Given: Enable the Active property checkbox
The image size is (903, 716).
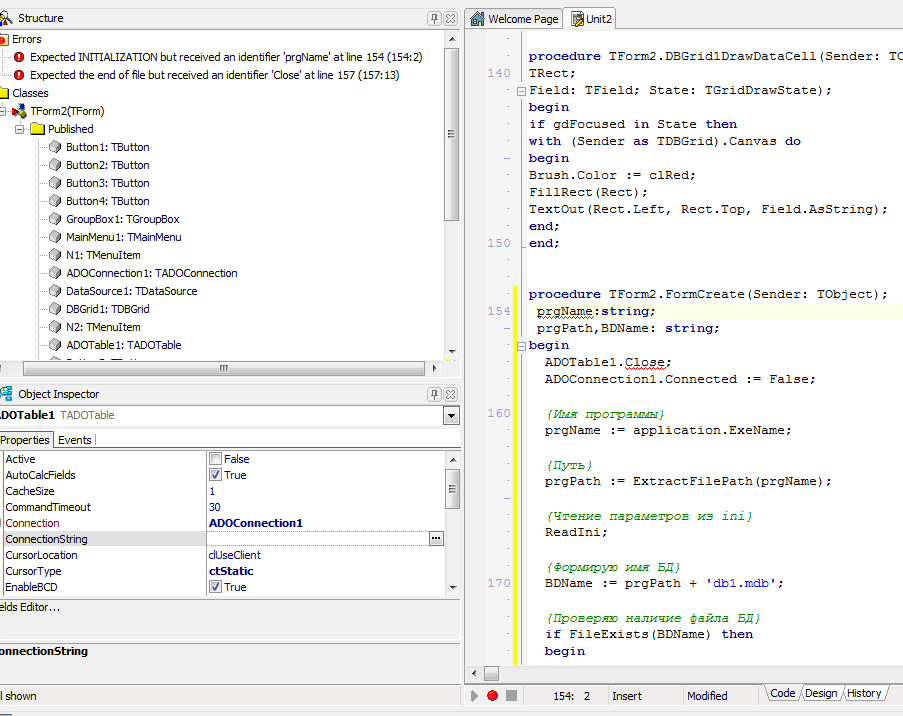Looking at the screenshot, I should (x=215, y=459).
